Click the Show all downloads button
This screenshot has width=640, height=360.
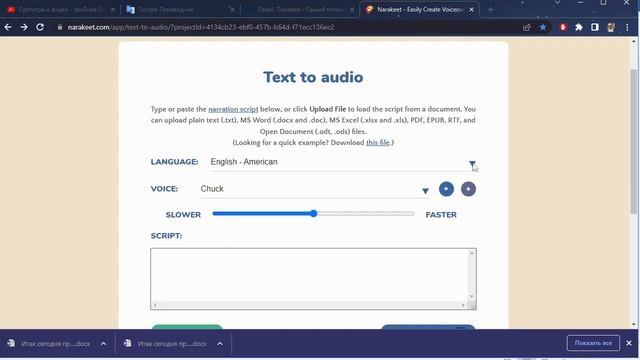point(593,343)
